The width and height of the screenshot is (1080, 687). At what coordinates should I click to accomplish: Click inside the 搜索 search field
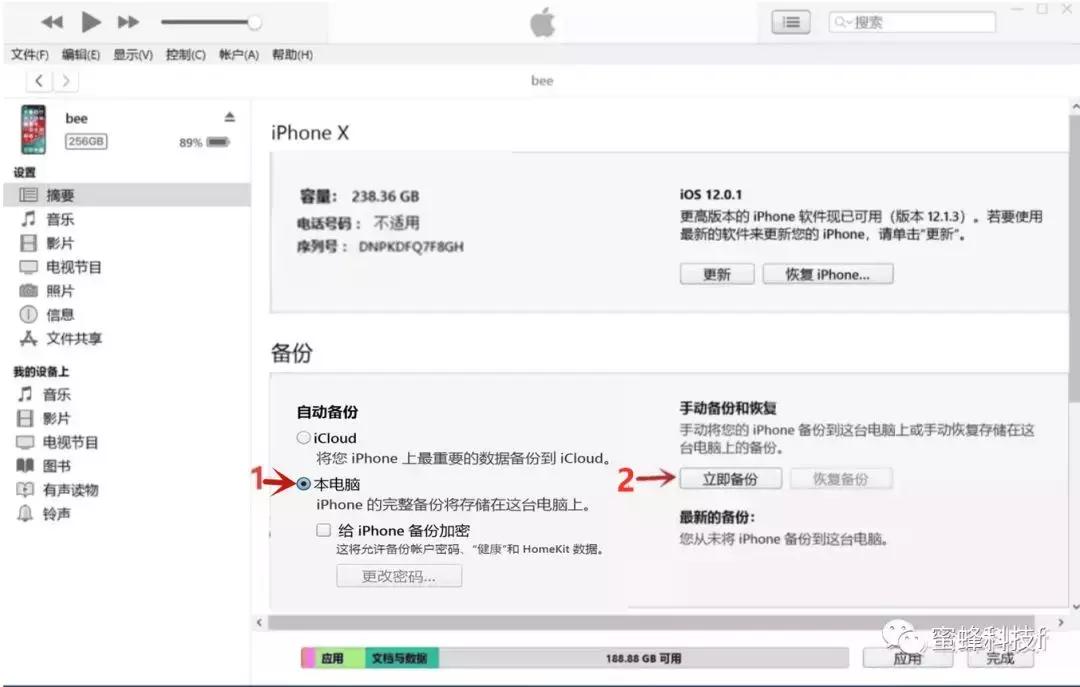(x=910, y=21)
